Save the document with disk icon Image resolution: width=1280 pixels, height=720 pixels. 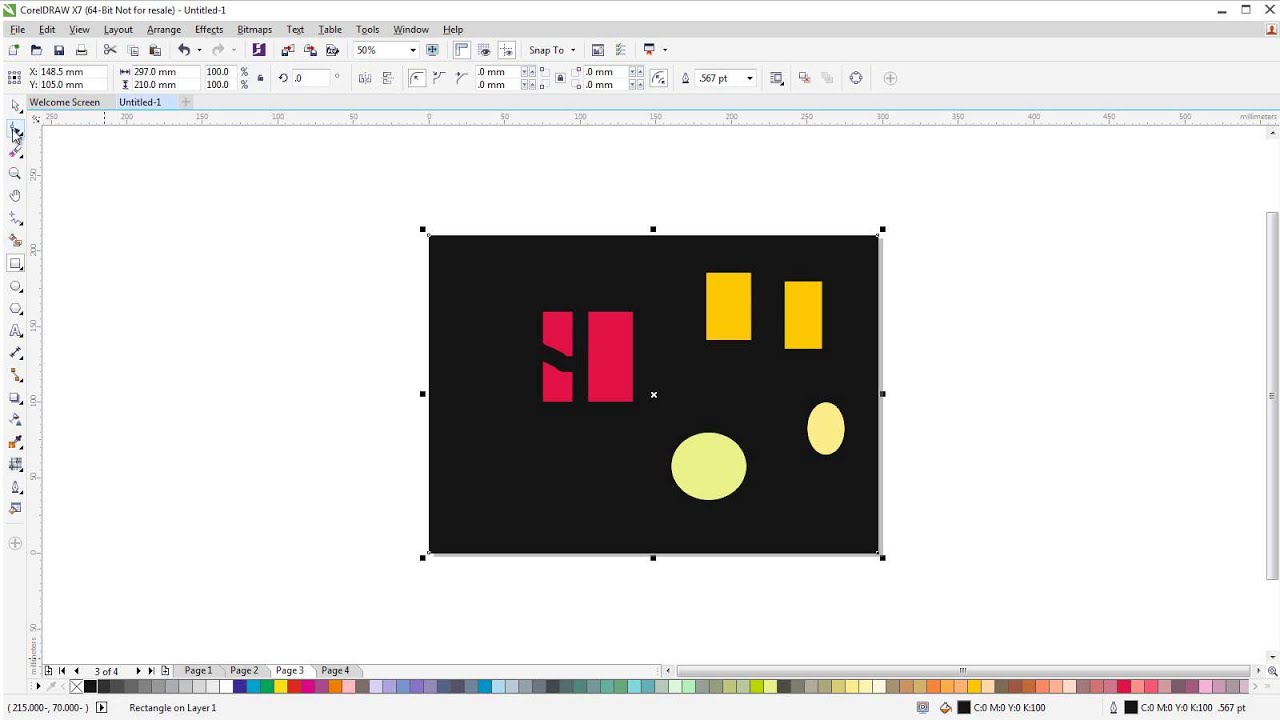tap(59, 50)
